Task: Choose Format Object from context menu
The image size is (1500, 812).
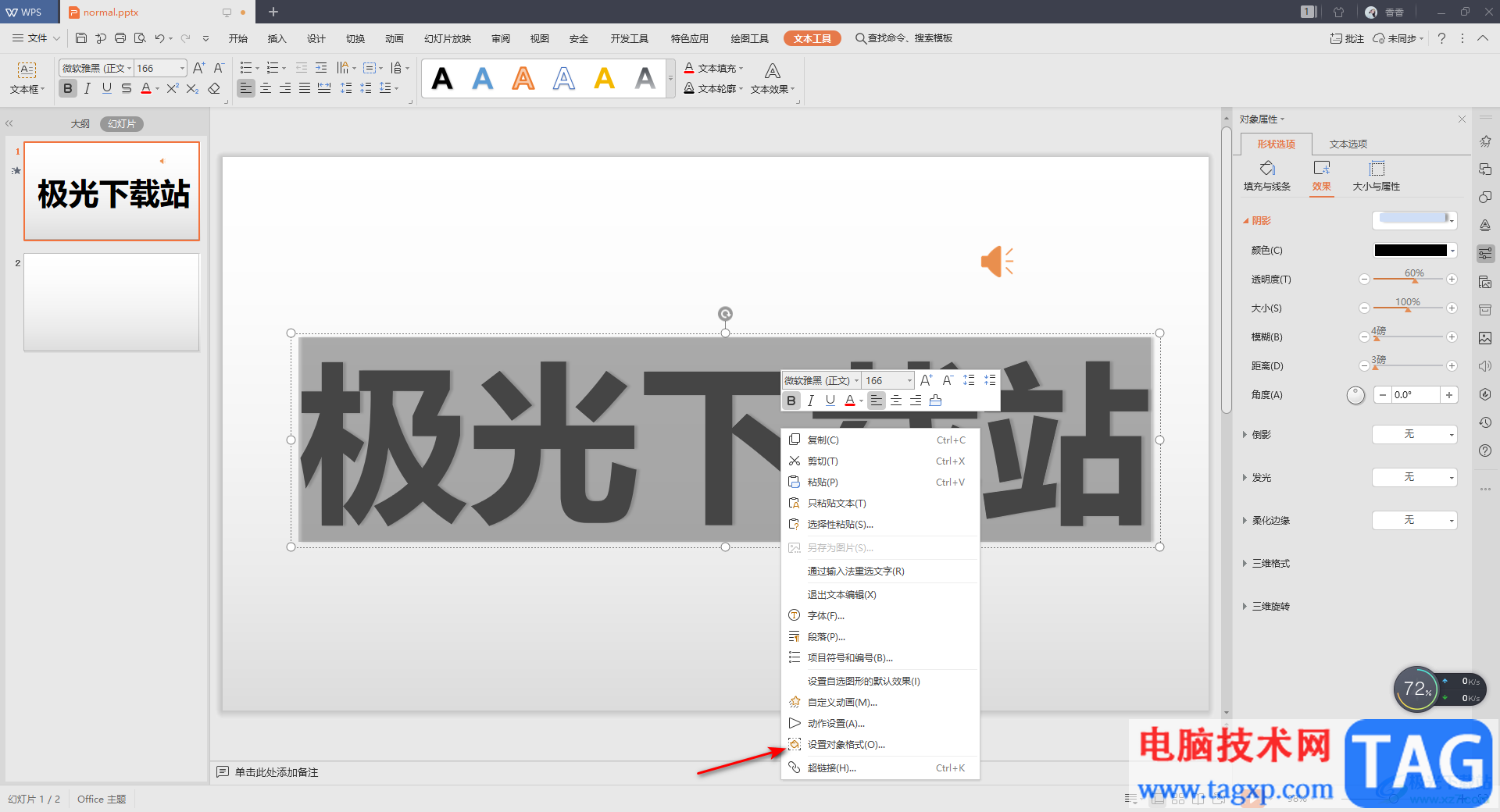Action: tap(880, 745)
